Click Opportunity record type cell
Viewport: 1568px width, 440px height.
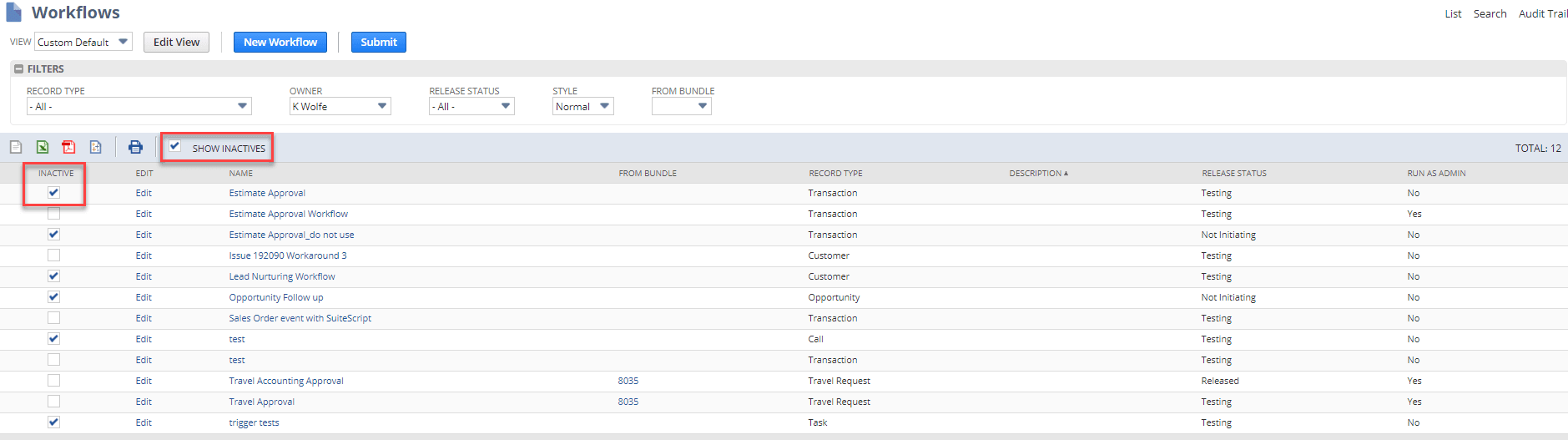pyautogui.click(x=834, y=297)
